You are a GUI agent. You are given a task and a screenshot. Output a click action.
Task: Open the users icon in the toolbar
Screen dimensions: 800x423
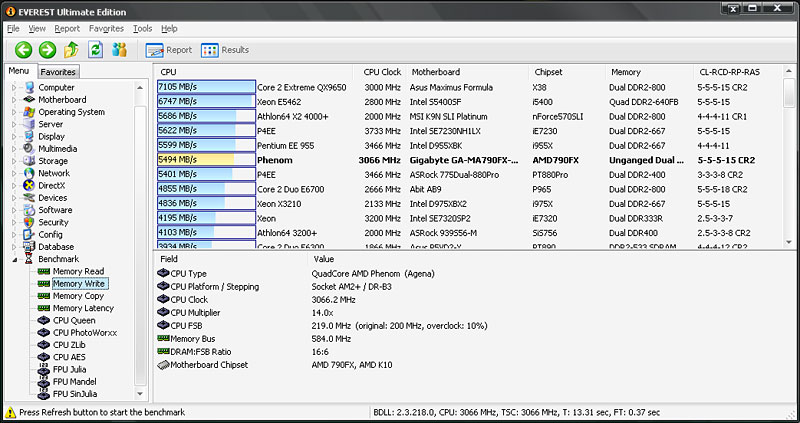coord(119,50)
